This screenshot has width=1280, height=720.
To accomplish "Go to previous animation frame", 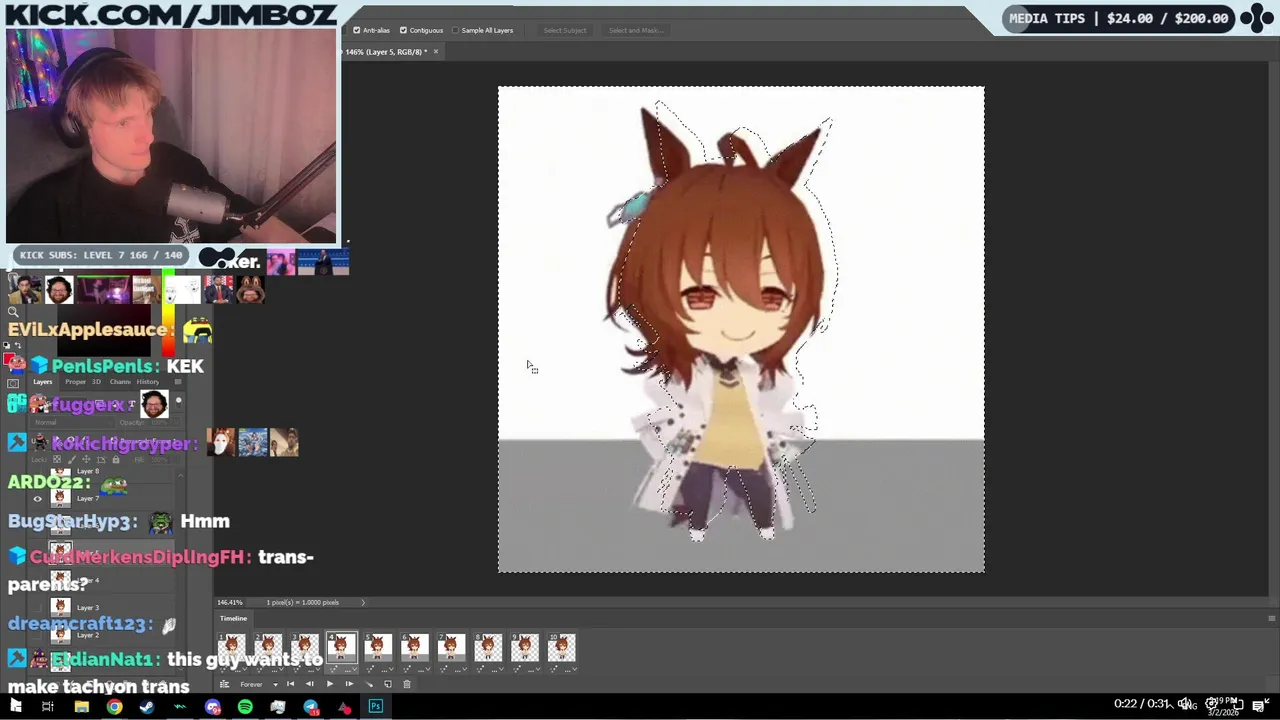I will coord(310,684).
